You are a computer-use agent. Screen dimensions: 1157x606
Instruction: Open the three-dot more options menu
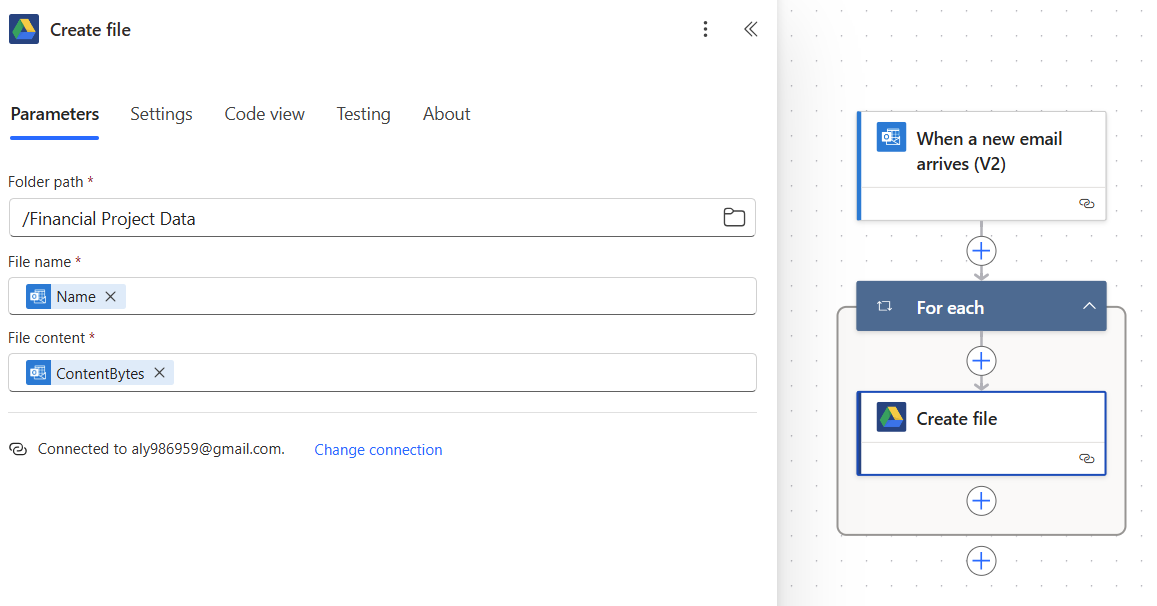[x=705, y=29]
